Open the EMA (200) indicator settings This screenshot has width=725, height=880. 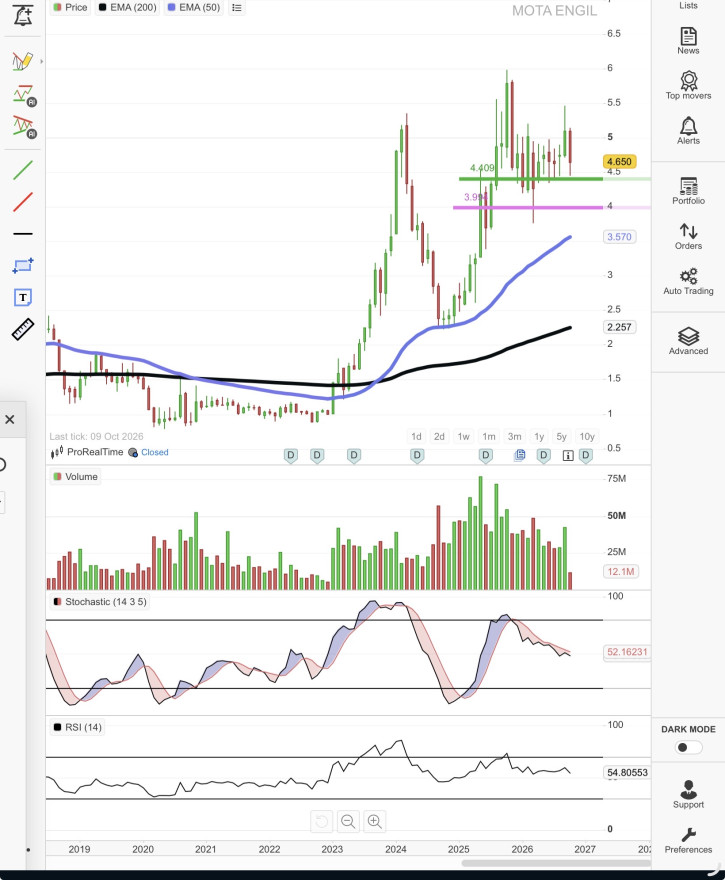click(127, 7)
